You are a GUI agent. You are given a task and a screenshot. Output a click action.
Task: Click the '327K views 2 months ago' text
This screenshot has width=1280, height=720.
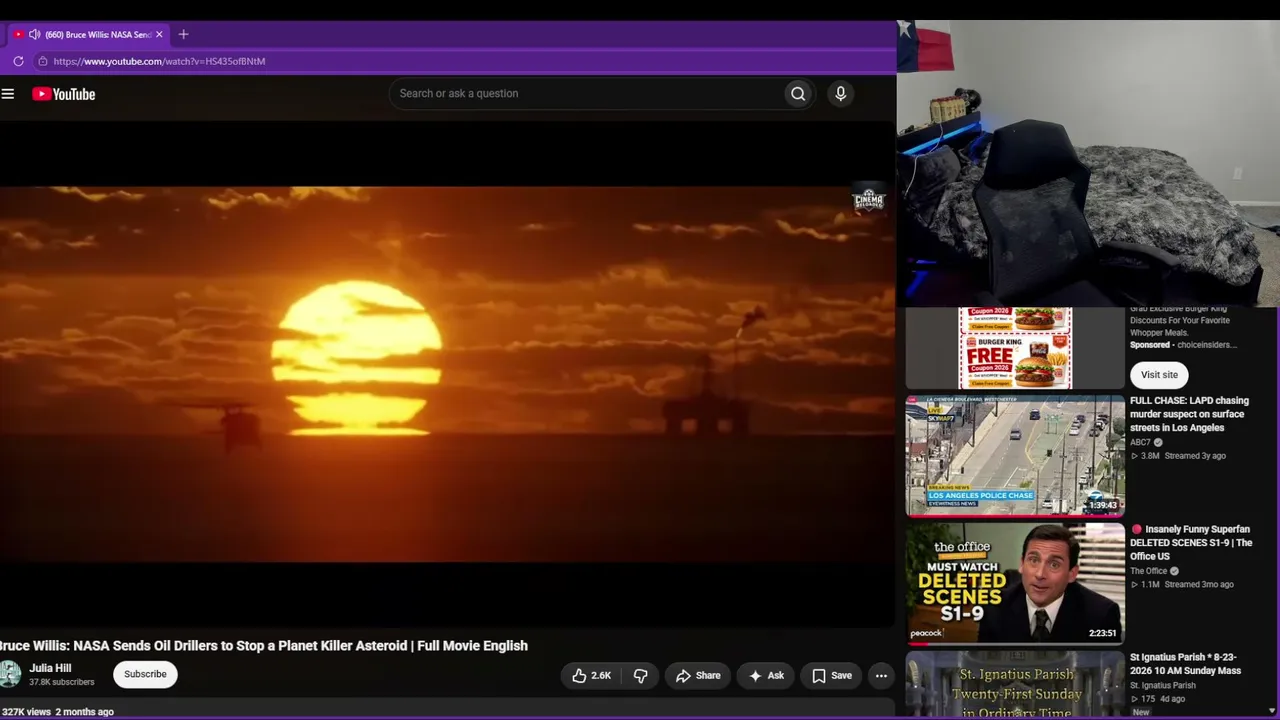point(57,712)
